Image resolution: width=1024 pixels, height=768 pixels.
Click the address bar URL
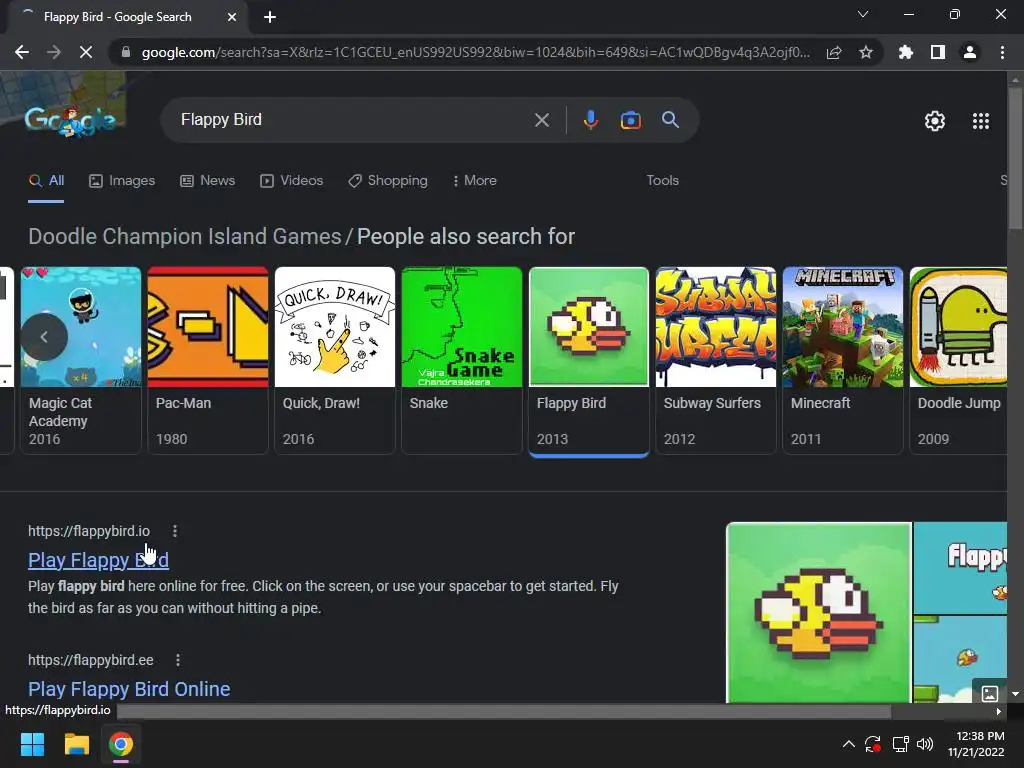(x=475, y=52)
